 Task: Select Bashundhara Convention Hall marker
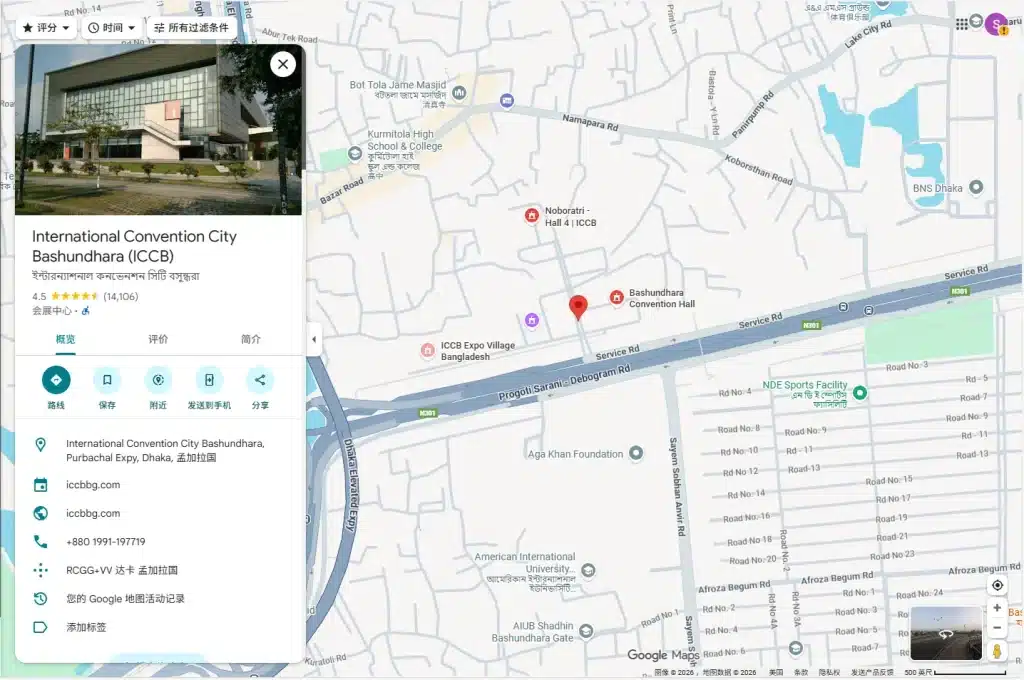click(616, 298)
